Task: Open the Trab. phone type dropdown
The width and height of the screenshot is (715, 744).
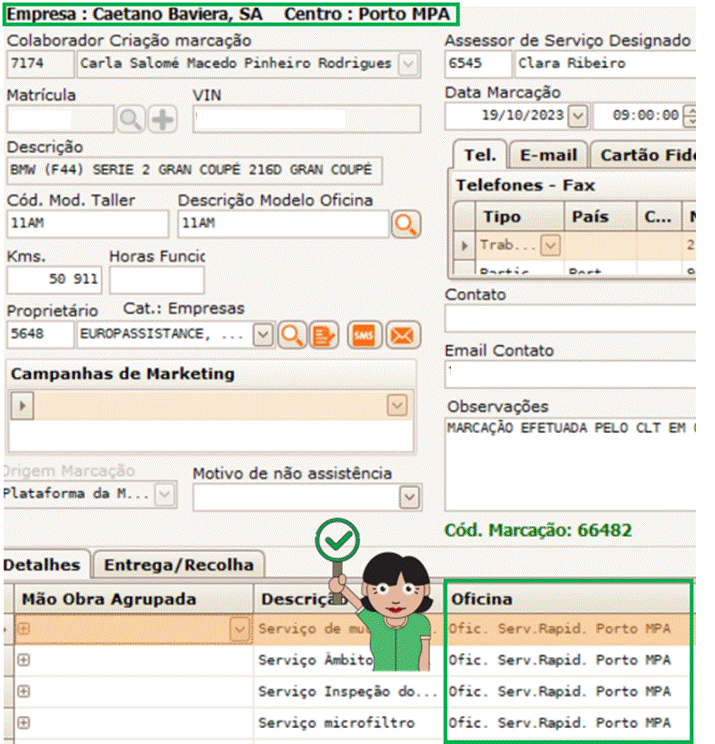Action: (550, 245)
